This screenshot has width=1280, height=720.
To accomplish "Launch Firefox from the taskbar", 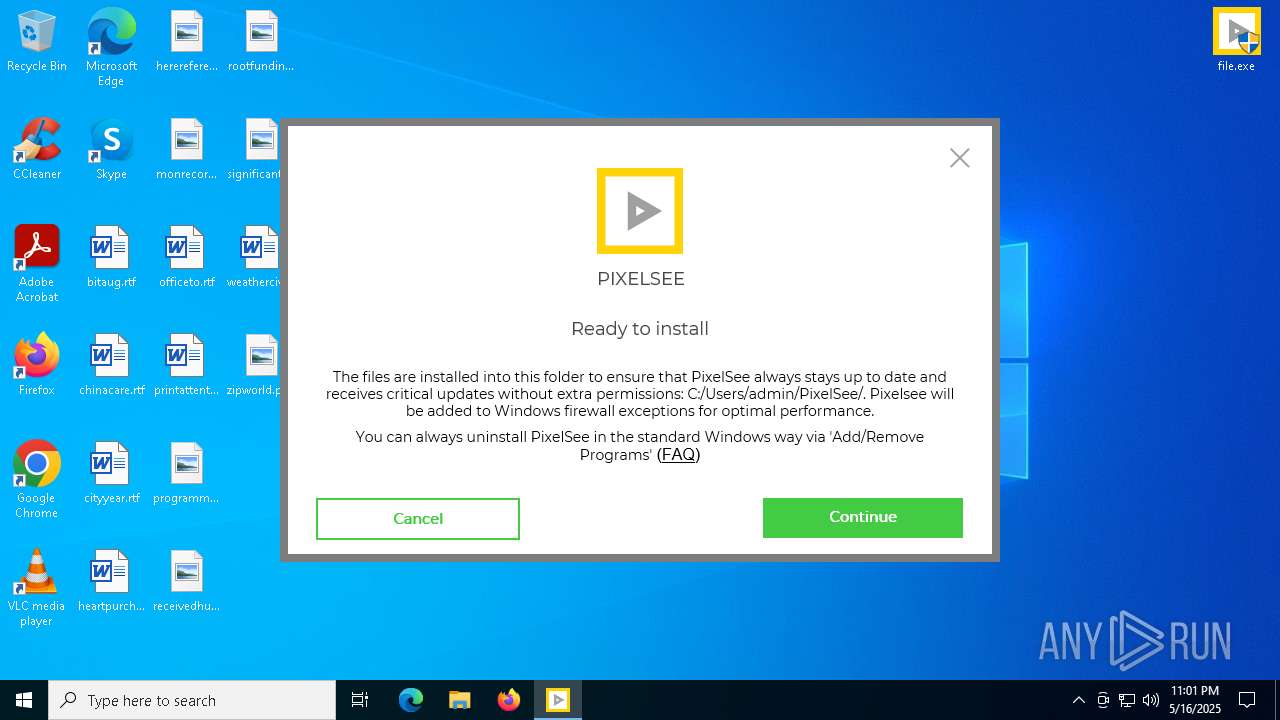I will (x=509, y=700).
